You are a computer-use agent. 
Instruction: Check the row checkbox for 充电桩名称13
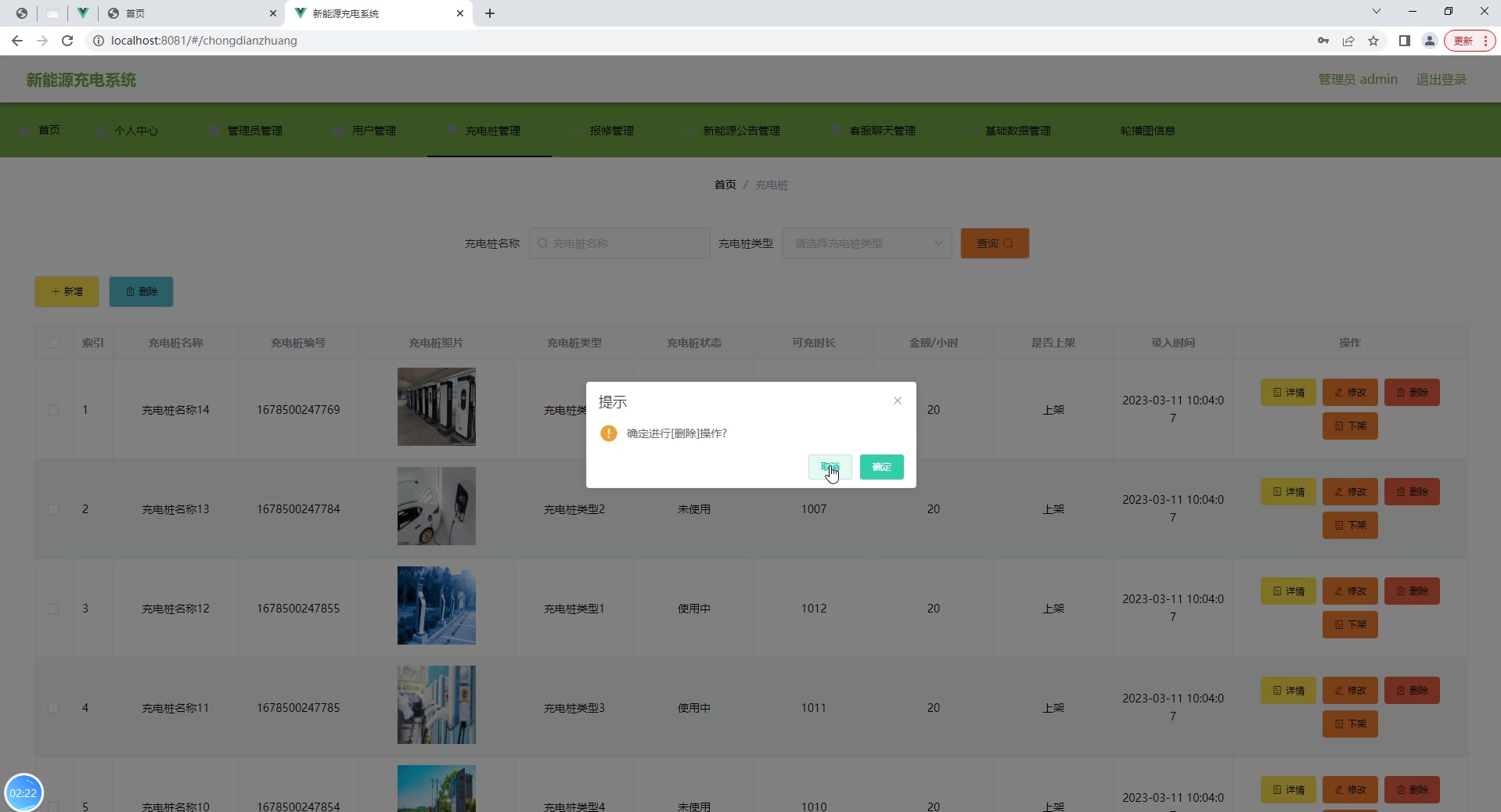coord(53,509)
